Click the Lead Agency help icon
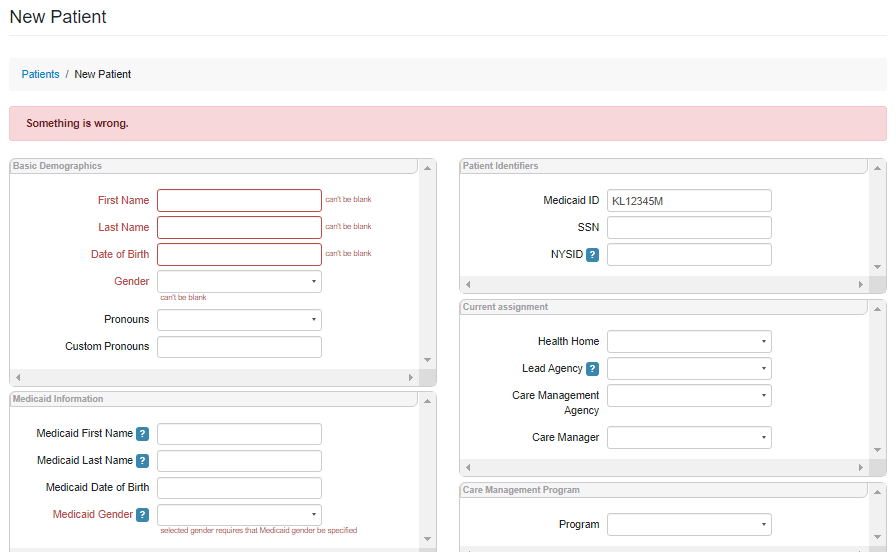The width and height of the screenshot is (896, 552). [x=592, y=369]
